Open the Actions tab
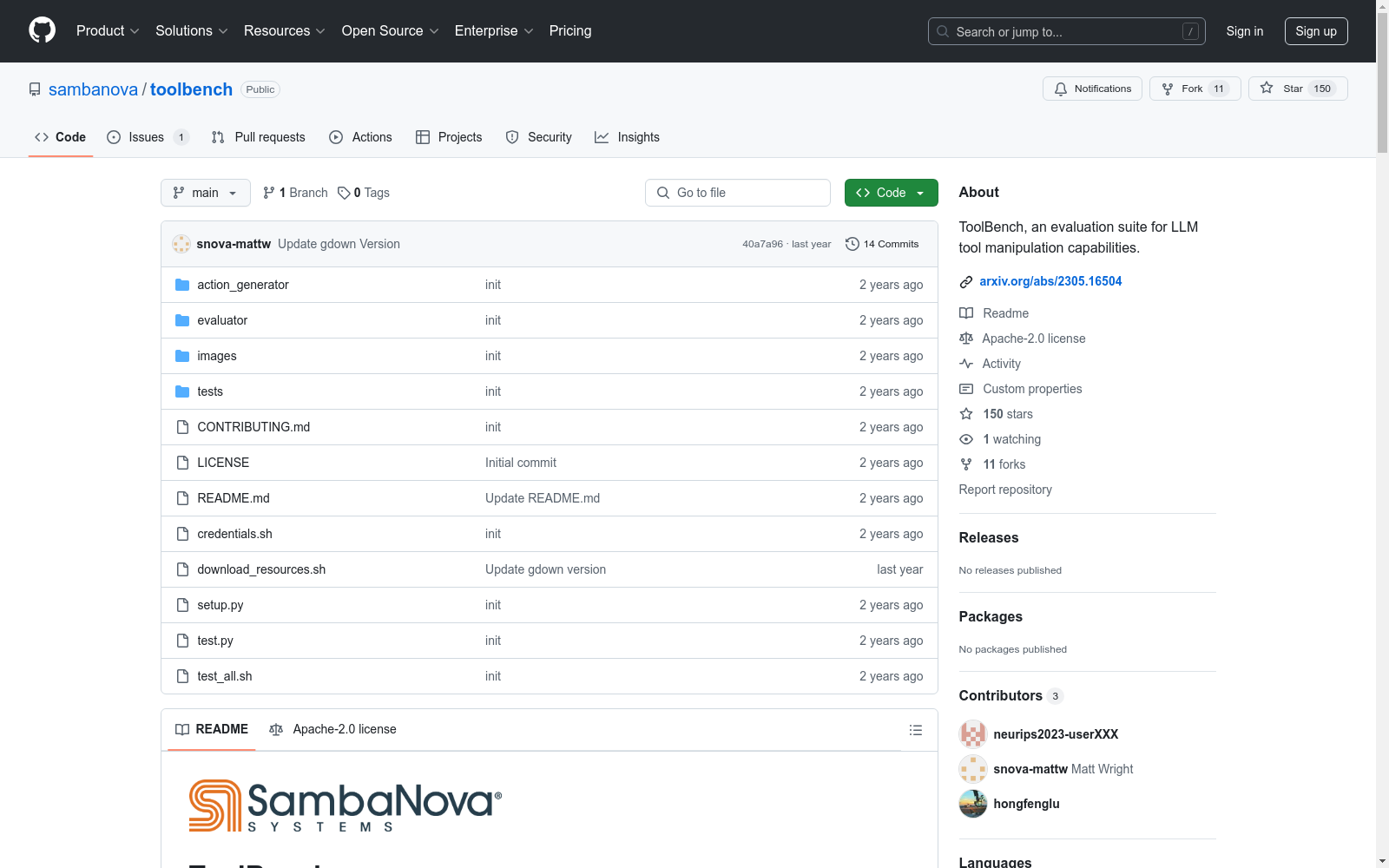This screenshot has height=868, width=1389. point(360,137)
